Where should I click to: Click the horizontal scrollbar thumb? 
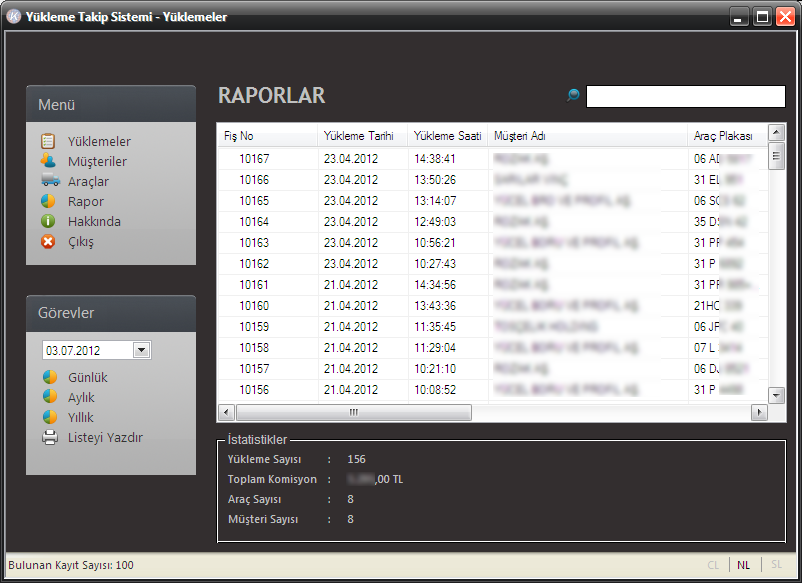[x=353, y=412]
